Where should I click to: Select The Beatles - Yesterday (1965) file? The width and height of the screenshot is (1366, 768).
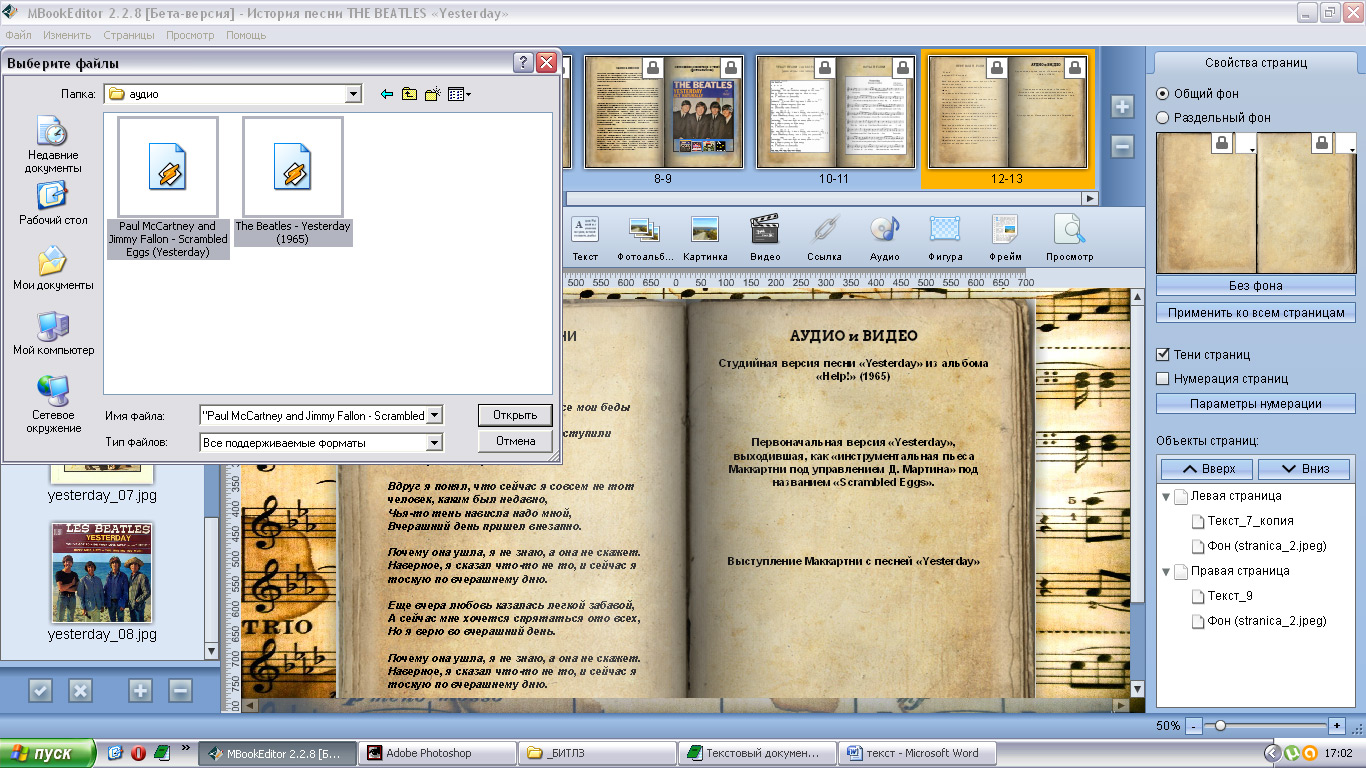click(x=293, y=181)
